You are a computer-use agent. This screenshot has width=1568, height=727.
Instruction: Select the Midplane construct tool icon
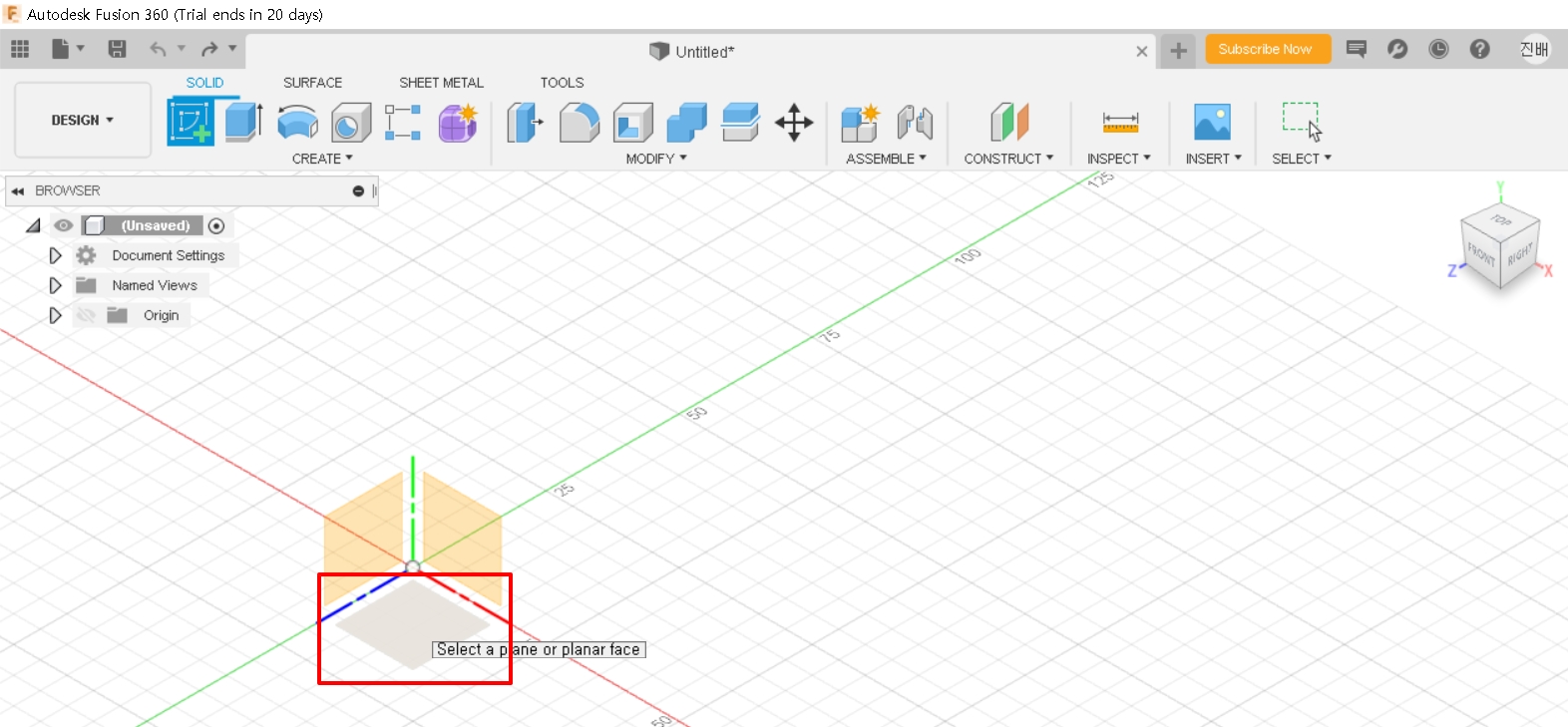1008,123
